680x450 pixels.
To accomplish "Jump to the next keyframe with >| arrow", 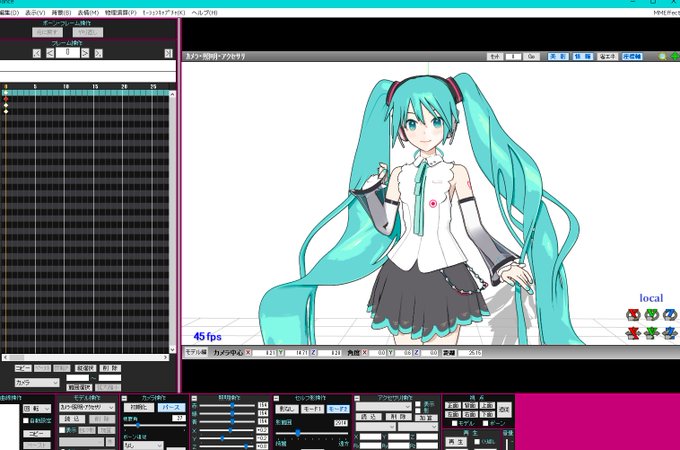I will click(99, 53).
